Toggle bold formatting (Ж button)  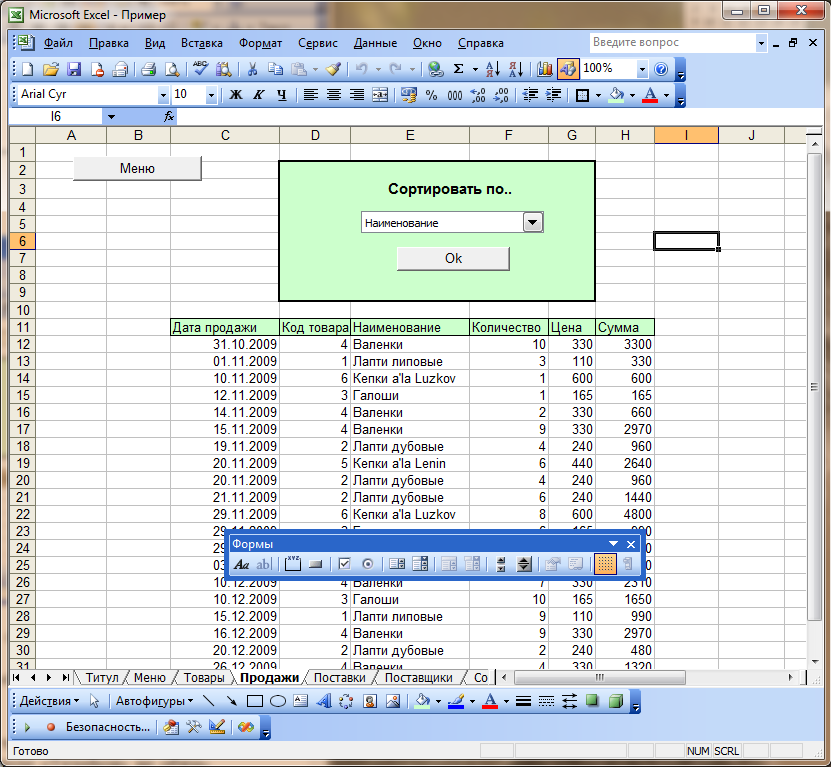pyautogui.click(x=235, y=95)
